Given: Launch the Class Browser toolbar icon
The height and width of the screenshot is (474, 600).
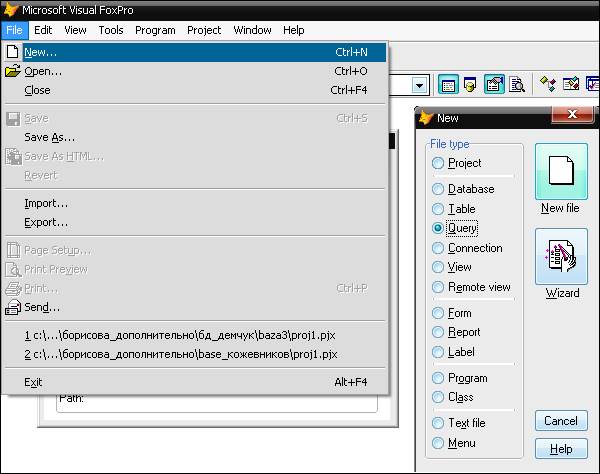Looking at the screenshot, I should point(548,84).
